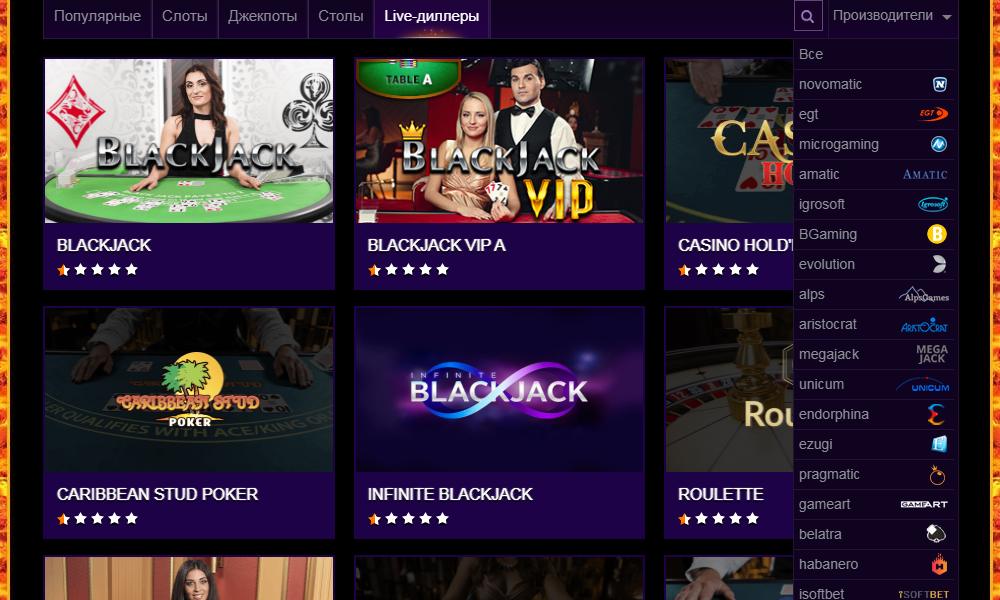The width and height of the screenshot is (1000, 600).
Task: Select the evolution provider icon
Action: tap(939, 264)
